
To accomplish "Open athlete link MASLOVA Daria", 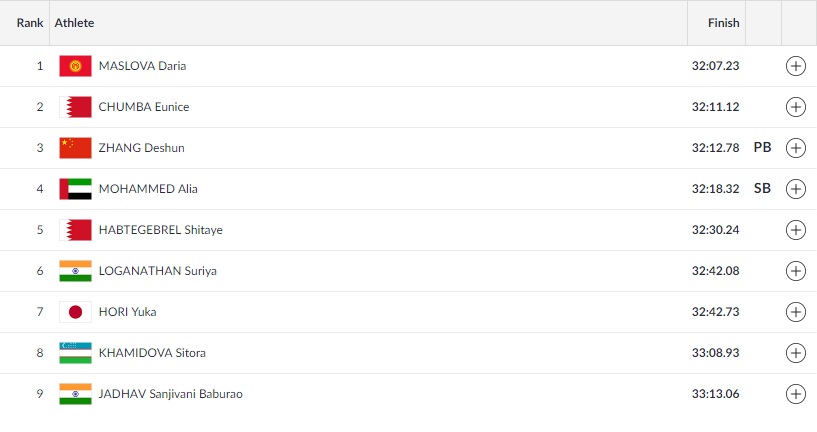I will click(142, 66).
